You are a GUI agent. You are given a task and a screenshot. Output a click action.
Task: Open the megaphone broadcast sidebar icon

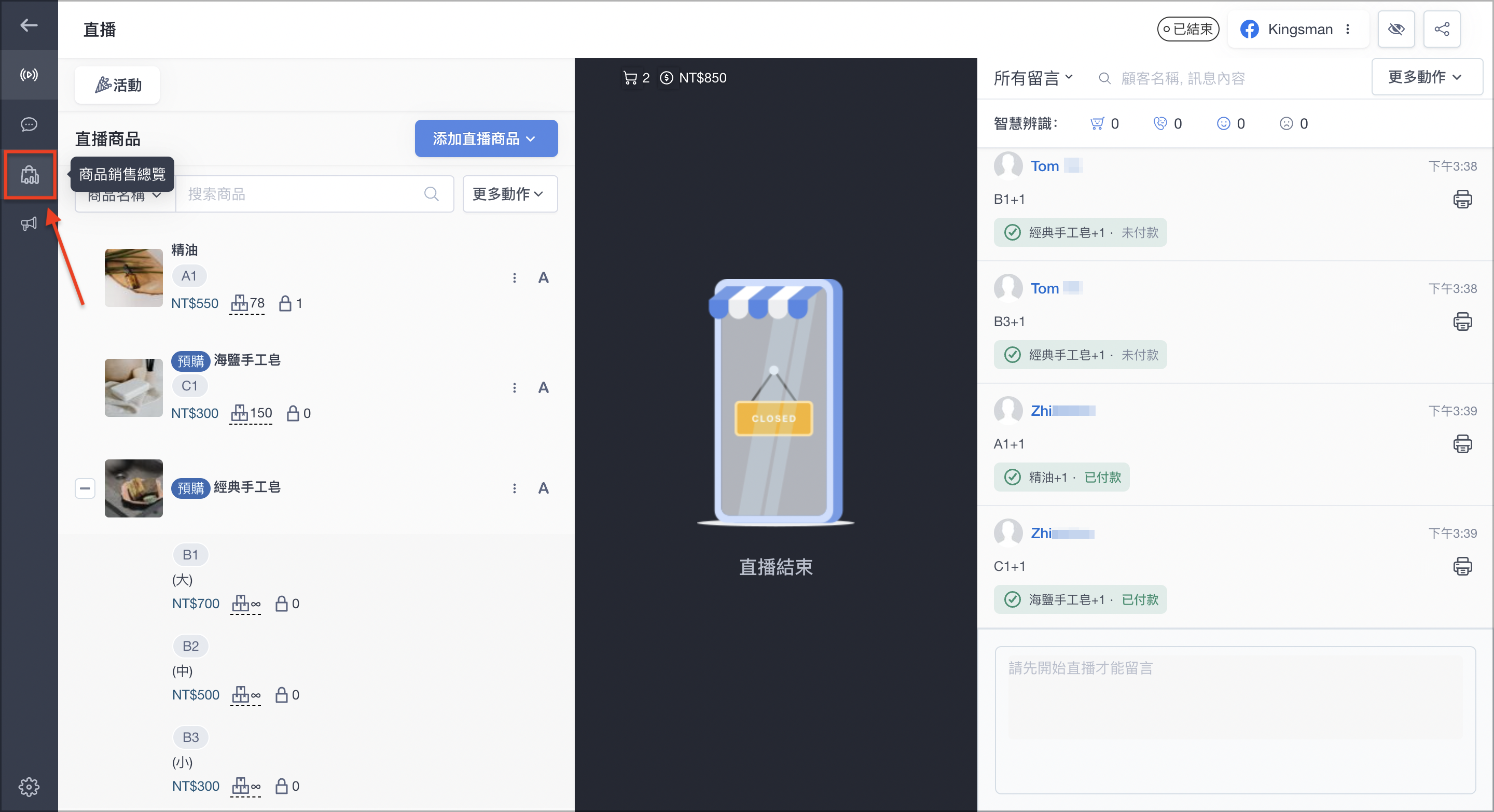[29, 223]
